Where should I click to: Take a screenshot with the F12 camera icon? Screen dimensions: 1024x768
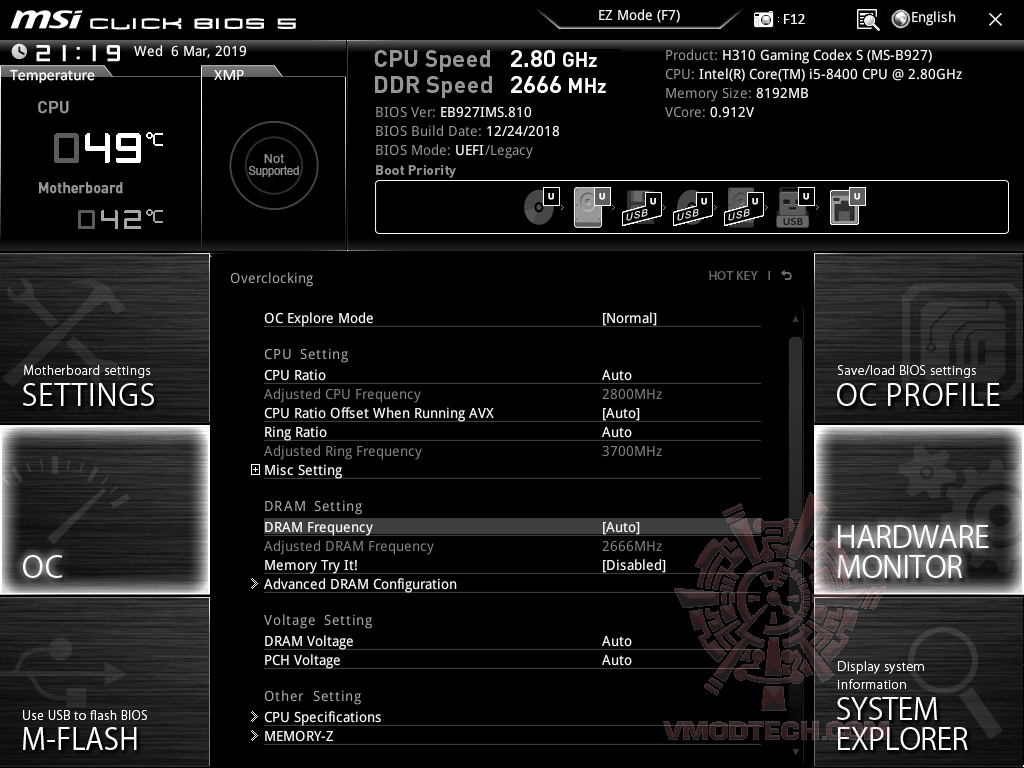(x=763, y=20)
